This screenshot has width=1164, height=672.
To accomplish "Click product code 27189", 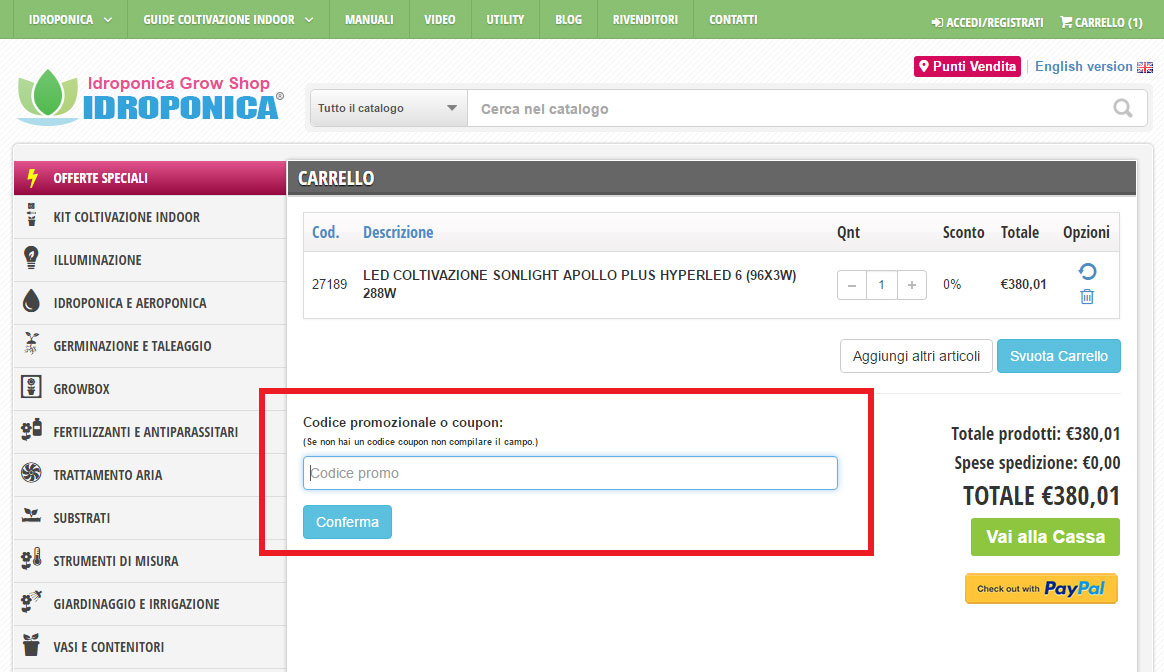I will (x=330, y=284).
